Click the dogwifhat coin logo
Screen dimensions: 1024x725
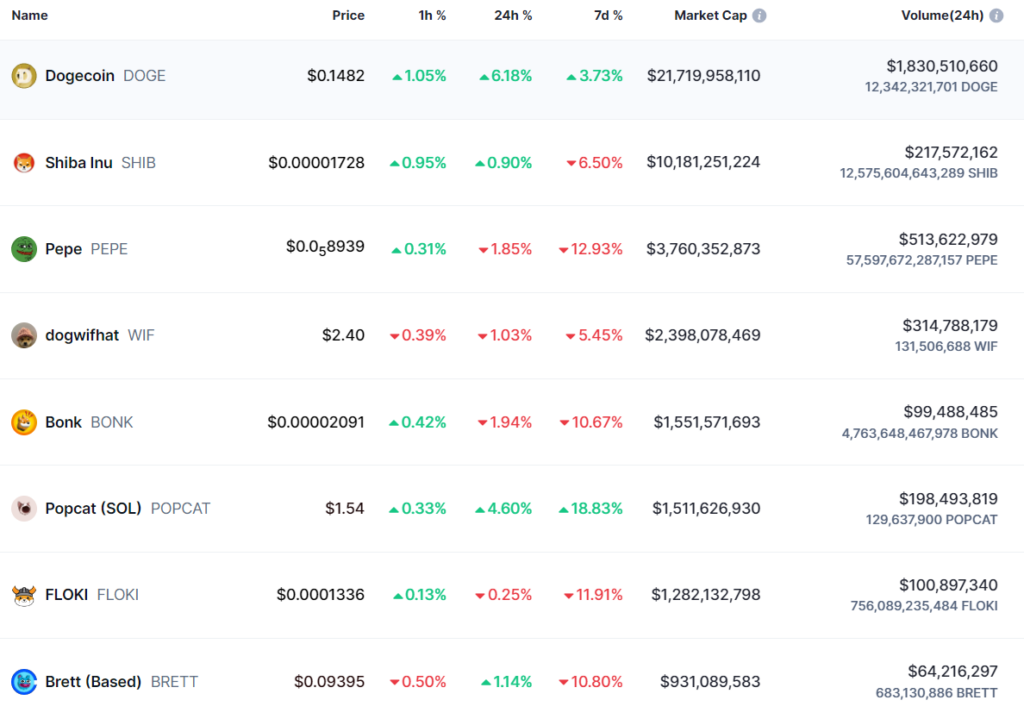click(x=24, y=335)
